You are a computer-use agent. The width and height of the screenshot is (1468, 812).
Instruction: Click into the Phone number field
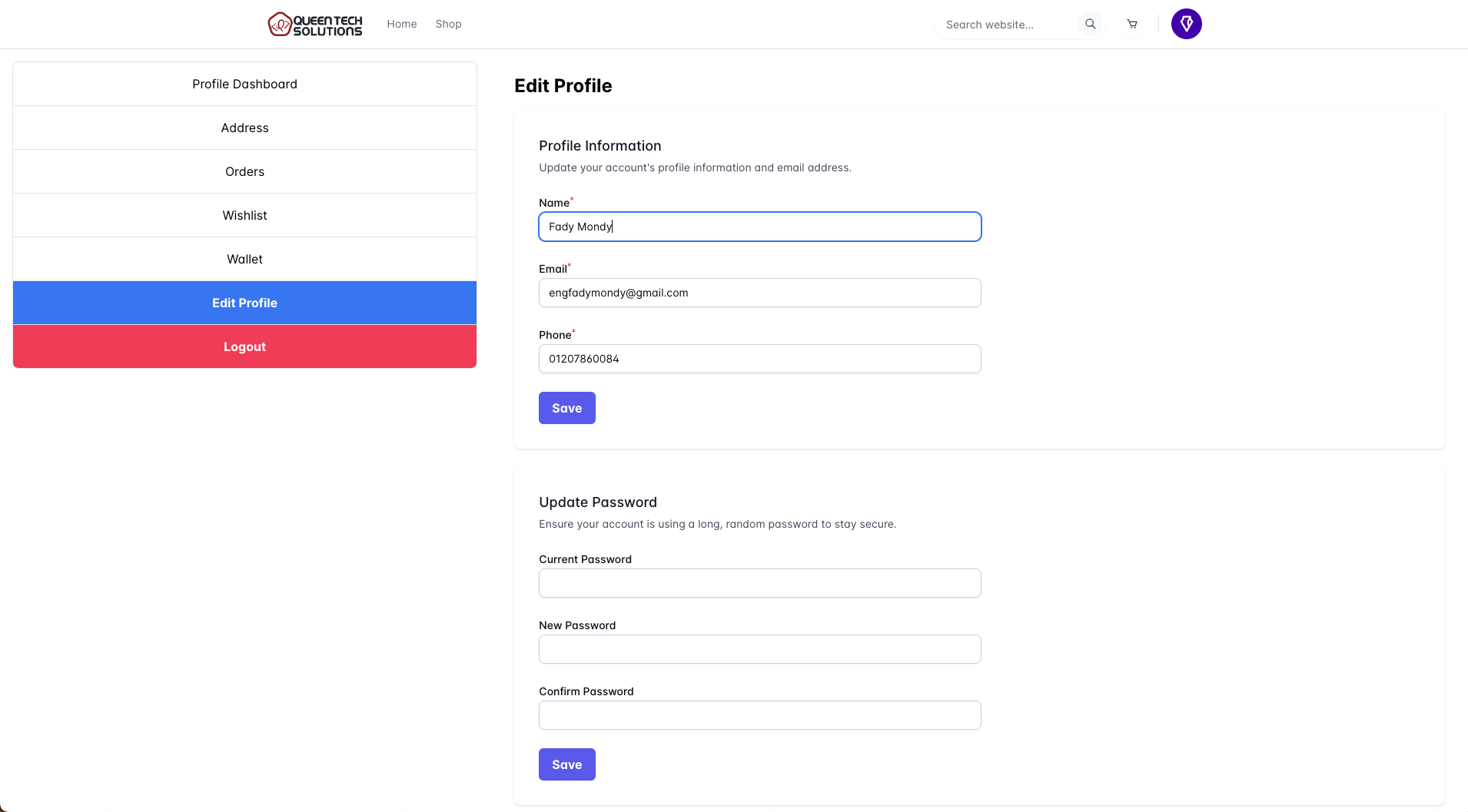point(760,359)
